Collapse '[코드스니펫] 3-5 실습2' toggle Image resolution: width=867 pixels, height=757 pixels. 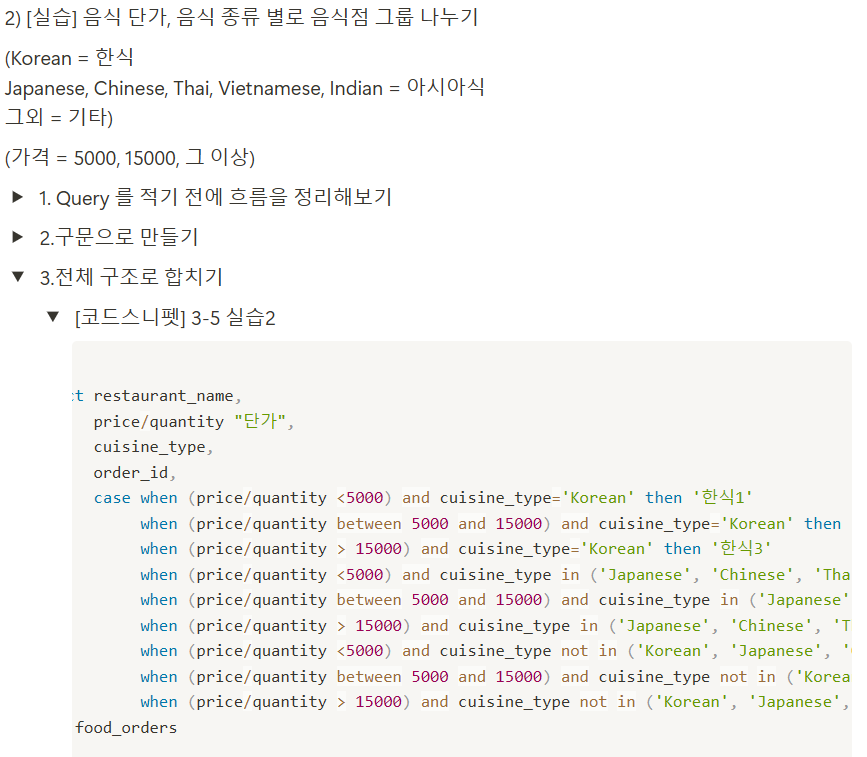click(53, 317)
